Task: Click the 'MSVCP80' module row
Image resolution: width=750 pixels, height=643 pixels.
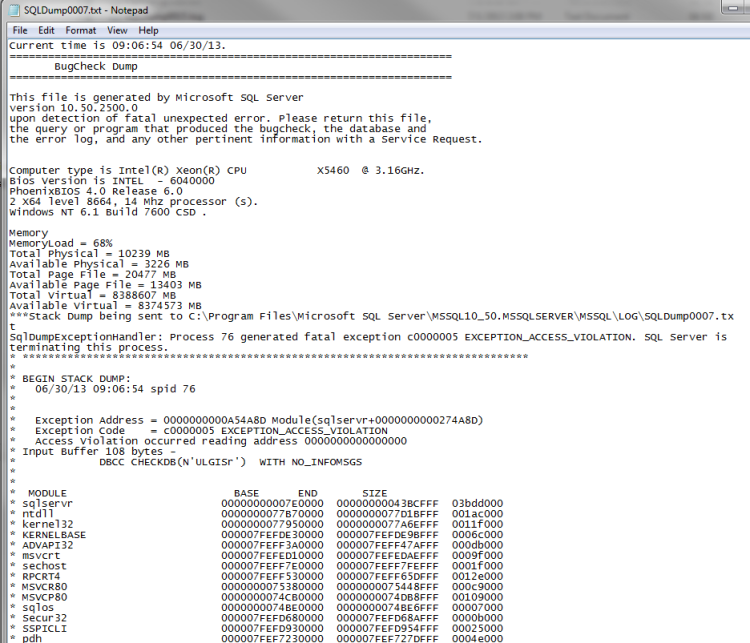Action: pyautogui.click(x=256, y=598)
